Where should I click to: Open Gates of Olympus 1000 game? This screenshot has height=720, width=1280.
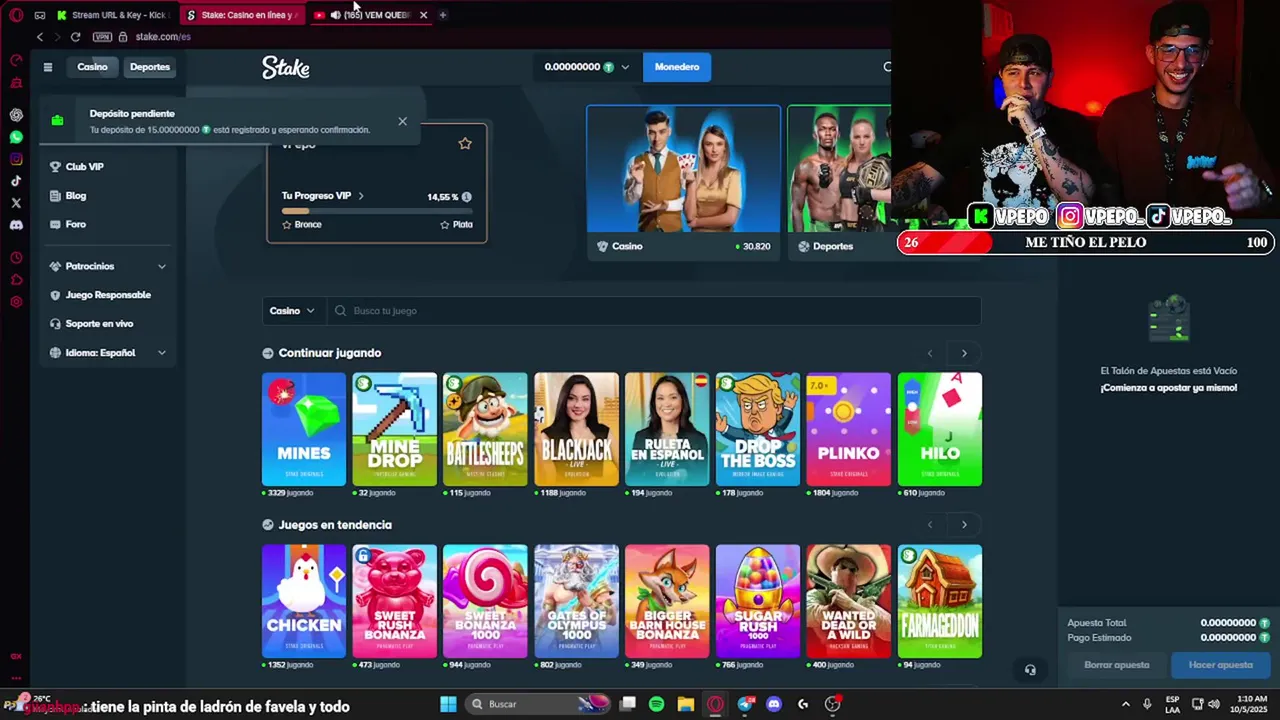(x=576, y=601)
